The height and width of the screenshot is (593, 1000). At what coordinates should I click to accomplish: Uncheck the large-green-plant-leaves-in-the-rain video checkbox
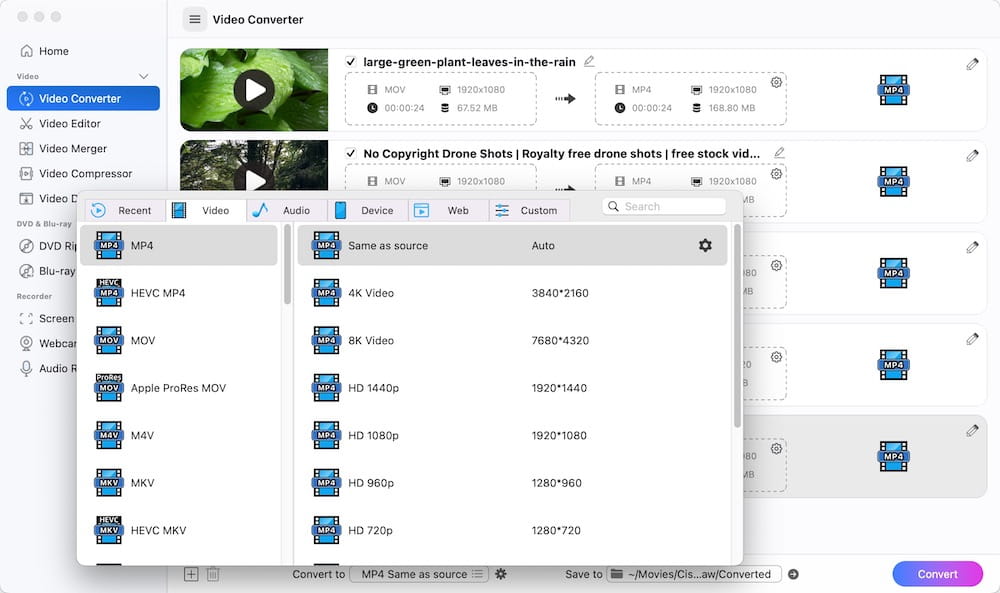[351, 62]
